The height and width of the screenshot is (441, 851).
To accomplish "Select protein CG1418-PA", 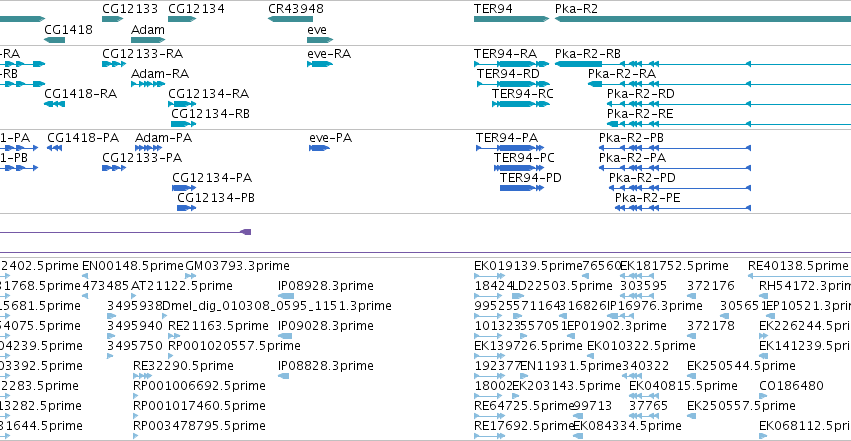I will pos(54,148).
